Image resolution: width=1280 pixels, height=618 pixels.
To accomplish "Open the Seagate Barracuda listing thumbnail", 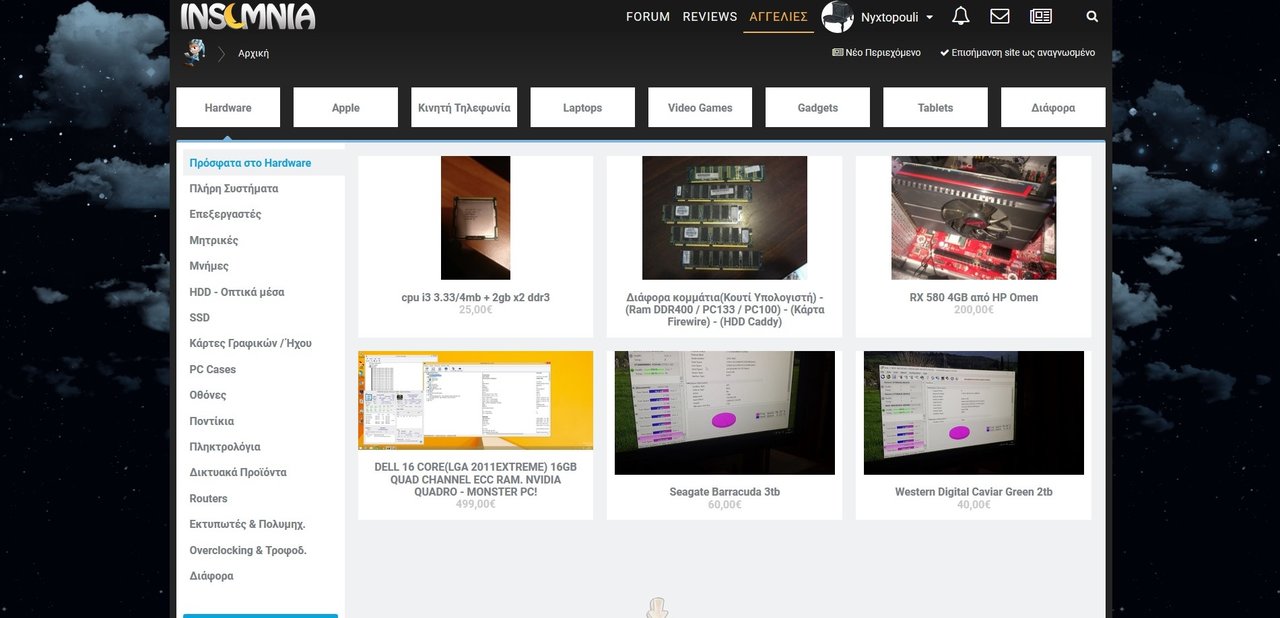I will 724,412.
